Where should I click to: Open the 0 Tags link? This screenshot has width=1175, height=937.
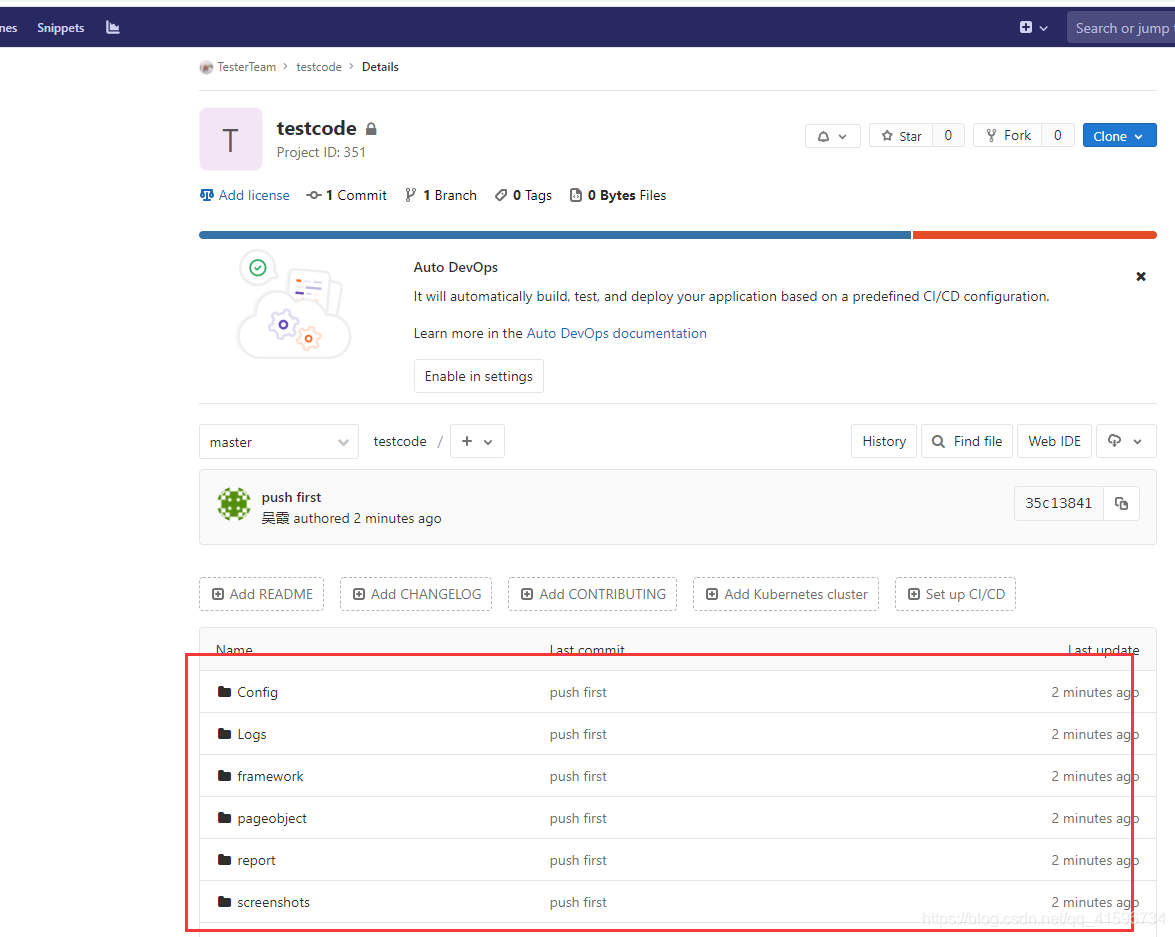click(523, 195)
